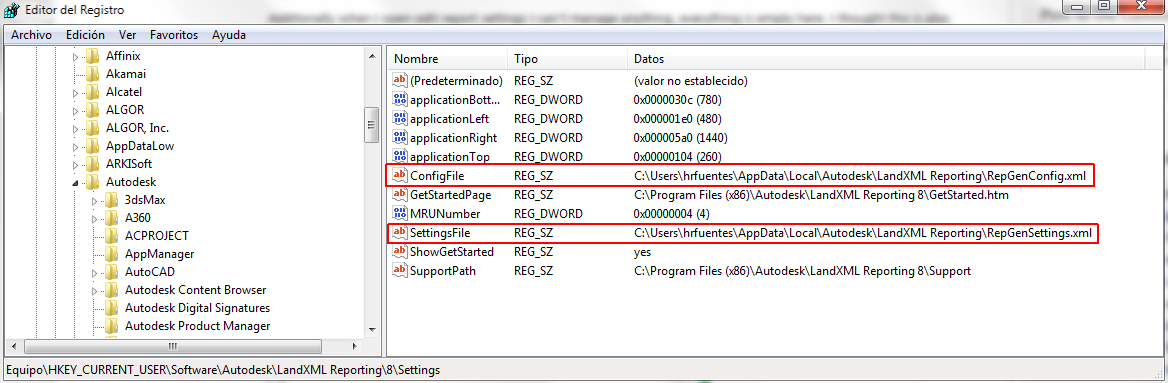Select the ALGOR, Inc. key name

(139, 128)
